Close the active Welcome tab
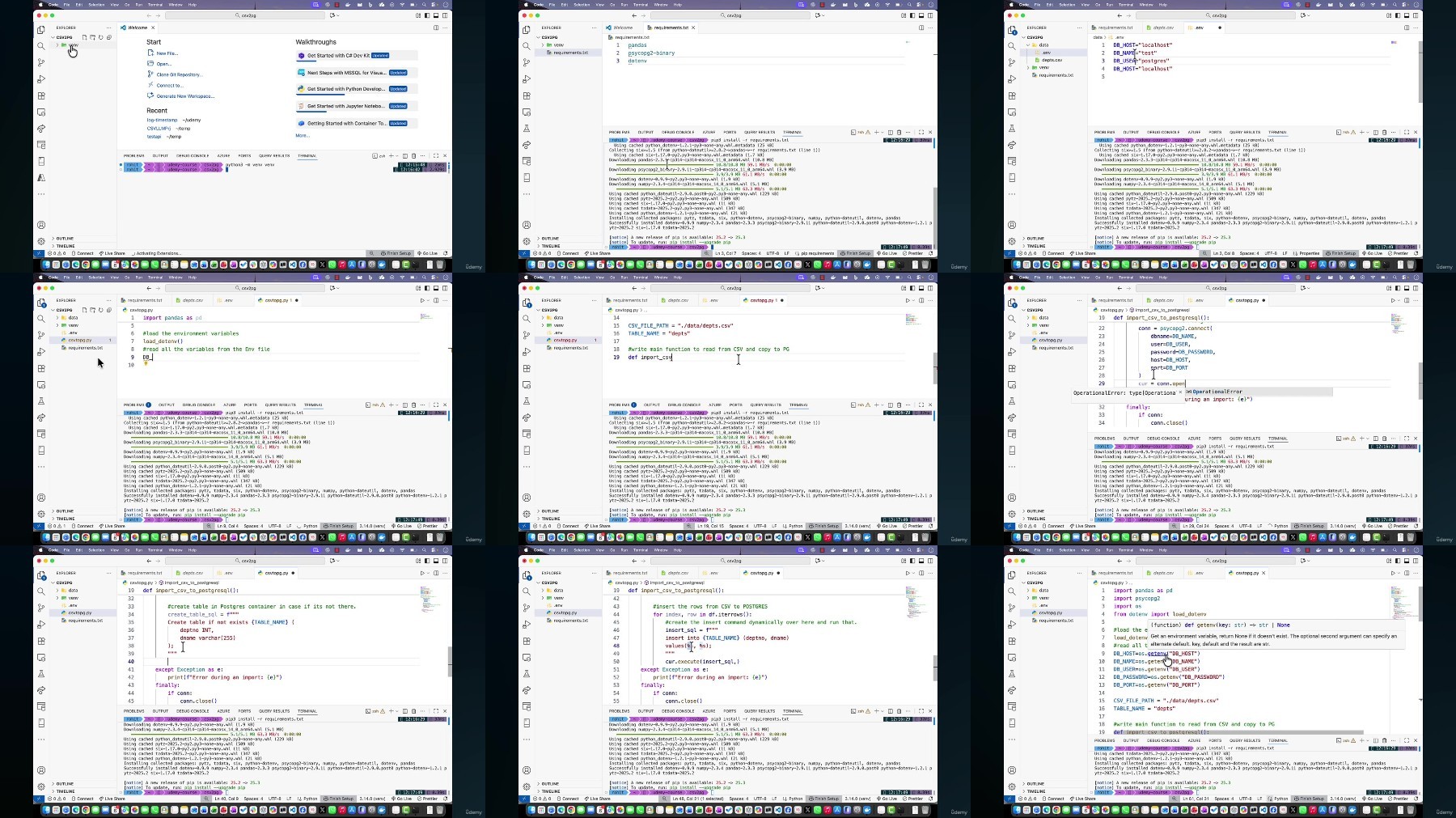This screenshot has width=1456, height=818. coord(153,28)
